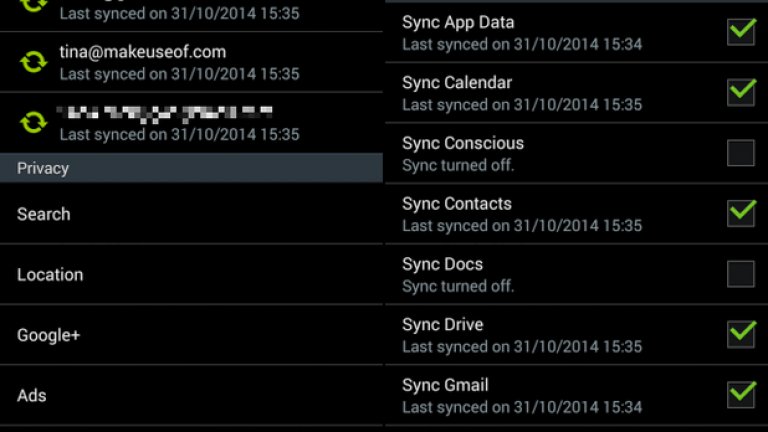Click the Privacy section header
The height and width of the screenshot is (432, 768).
coord(43,168)
